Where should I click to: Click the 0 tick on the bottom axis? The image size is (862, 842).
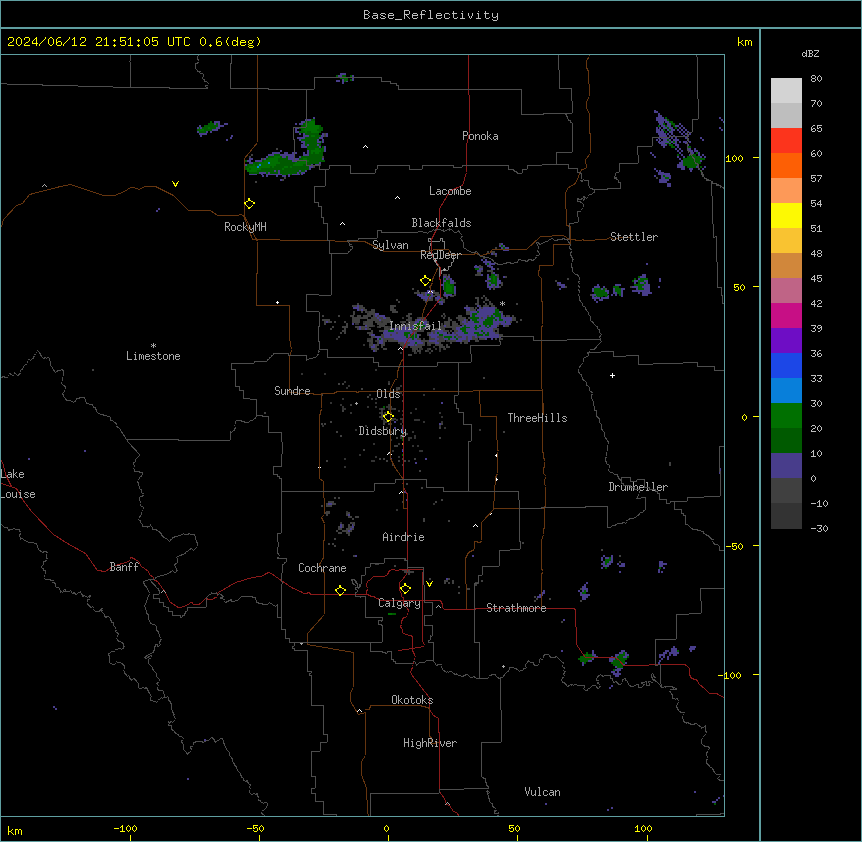386,828
